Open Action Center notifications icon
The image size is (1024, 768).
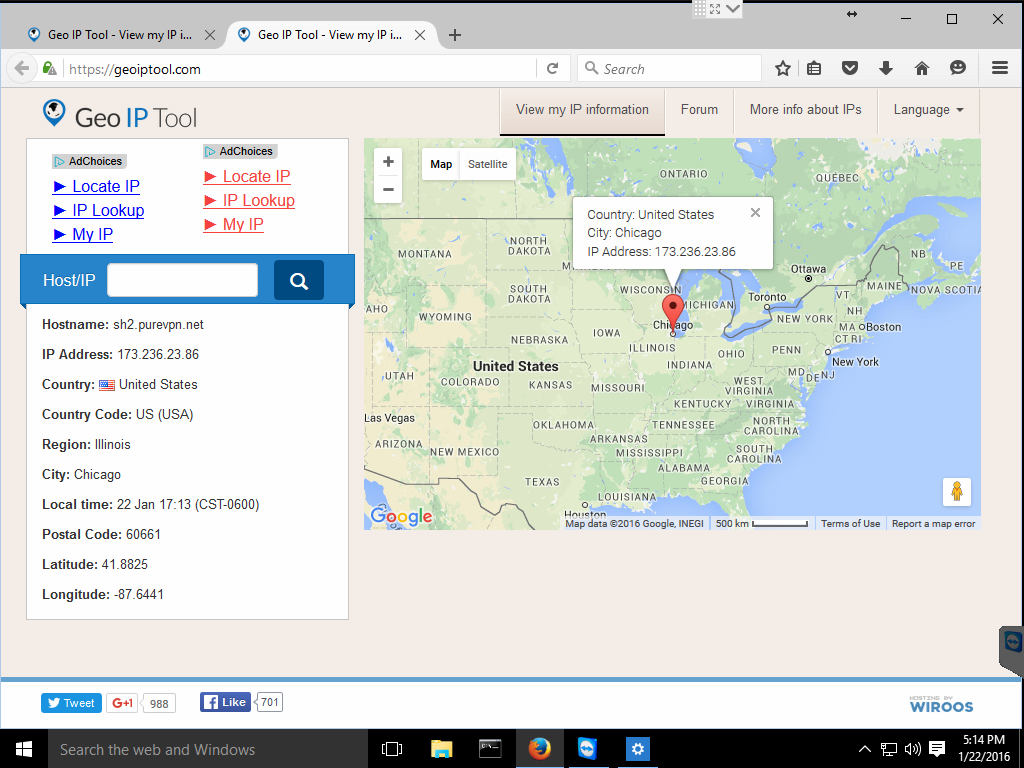tap(937, 749)
